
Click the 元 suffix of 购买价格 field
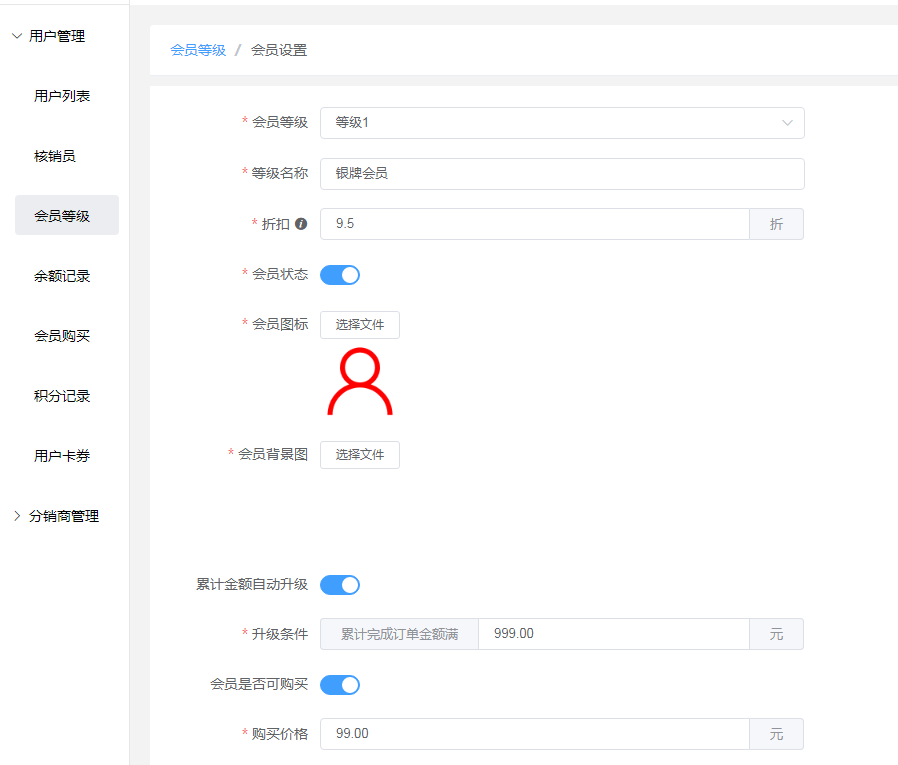776,734
